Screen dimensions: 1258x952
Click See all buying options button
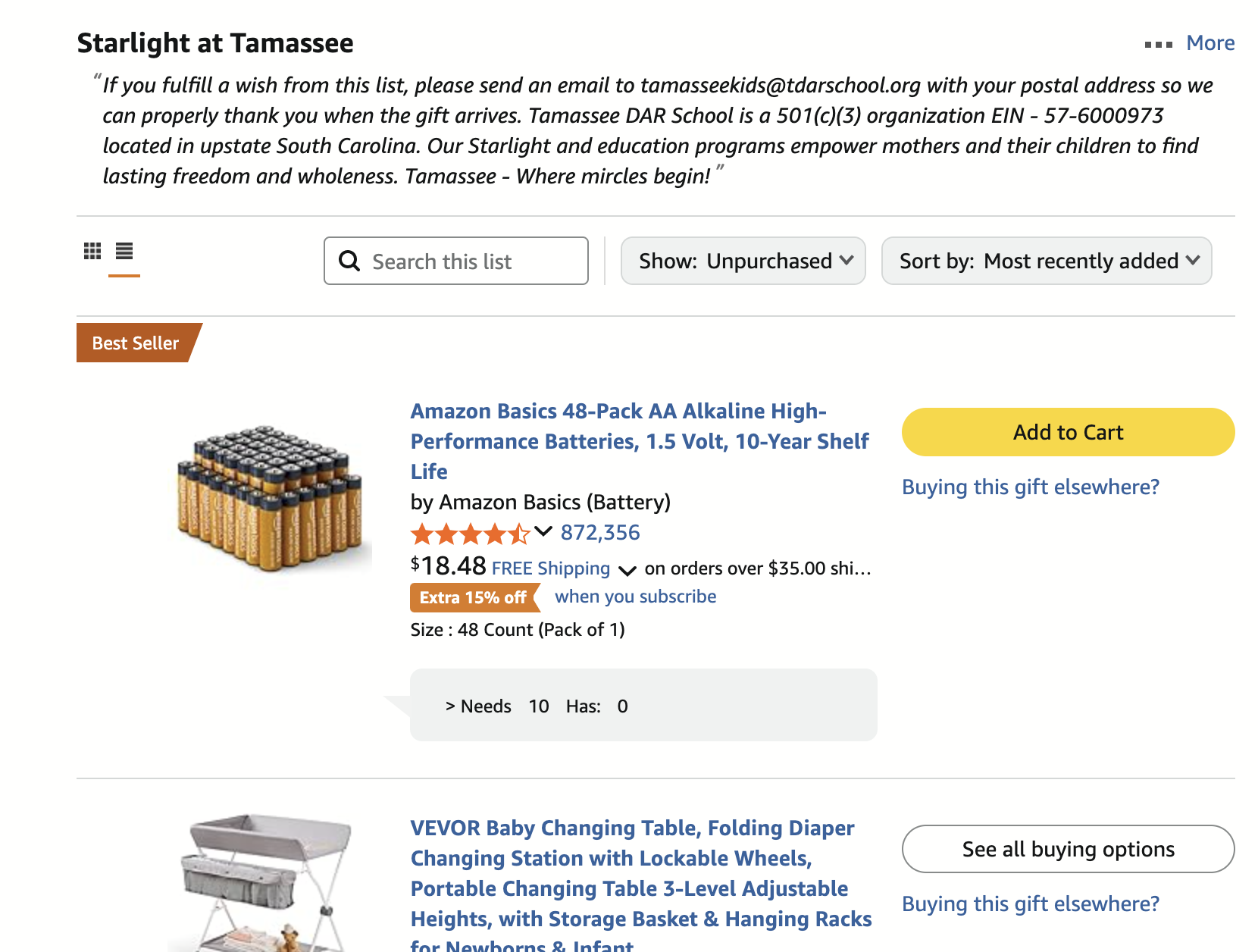click(x=1068, y=849)
